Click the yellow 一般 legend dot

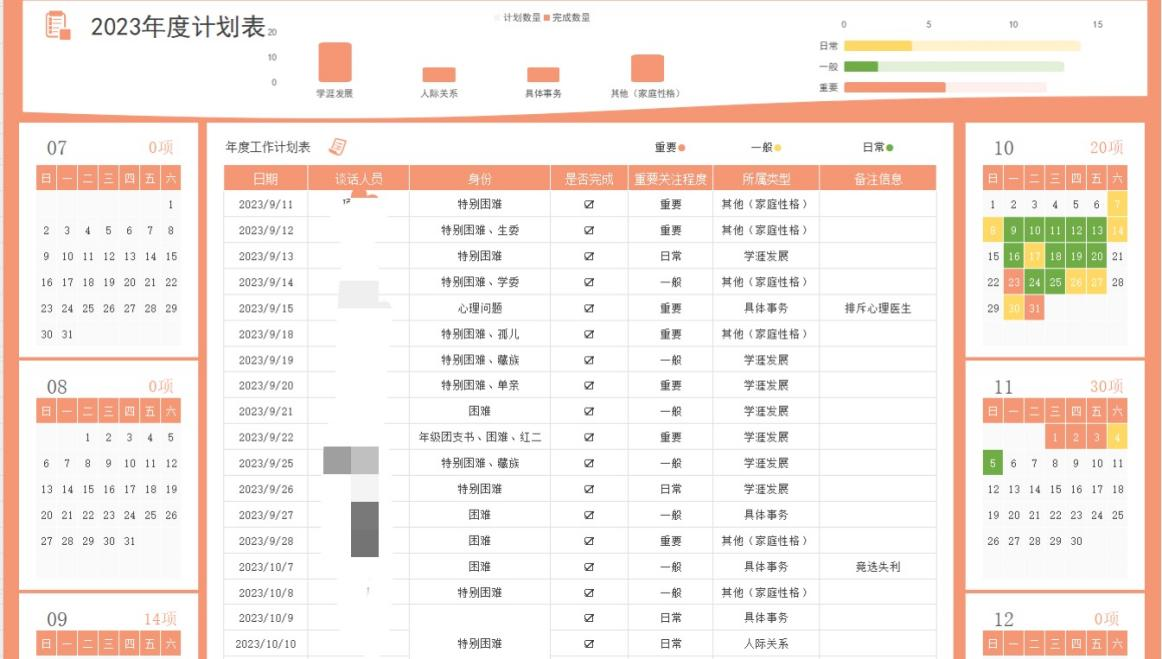tap(778, 148)
